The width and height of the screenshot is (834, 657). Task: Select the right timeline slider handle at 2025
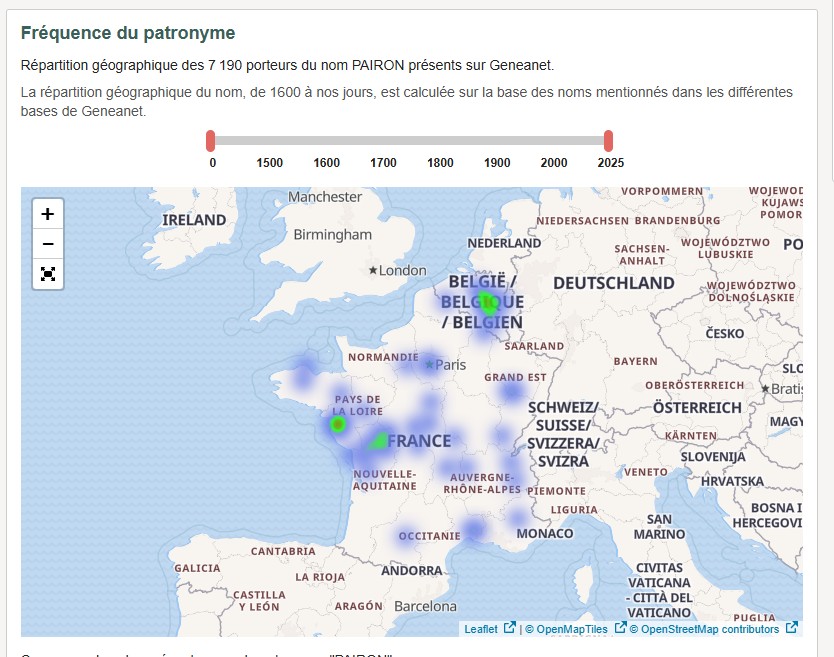pyautogui.click(x=608, y=141)
